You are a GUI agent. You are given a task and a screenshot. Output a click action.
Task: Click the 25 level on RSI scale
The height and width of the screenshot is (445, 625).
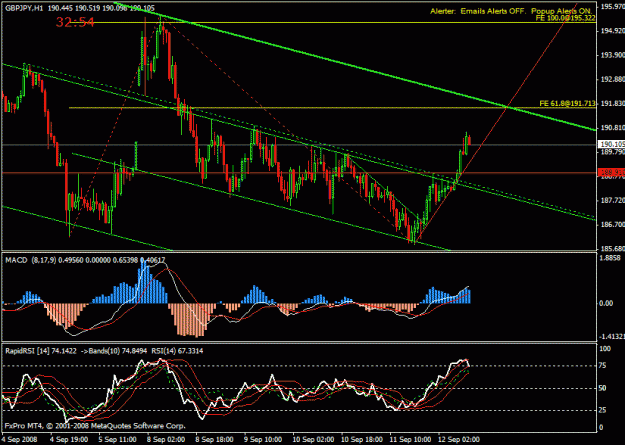pyautogui.click(x=605, y=410)
